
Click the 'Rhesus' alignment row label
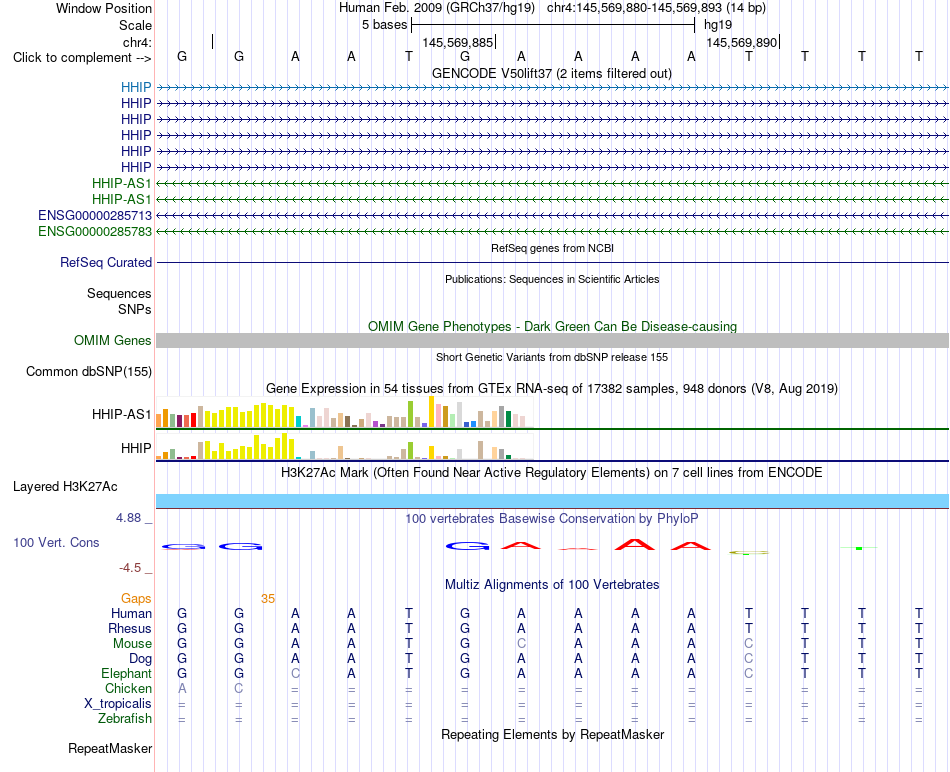pyautogui.click(x=130, y=628)
